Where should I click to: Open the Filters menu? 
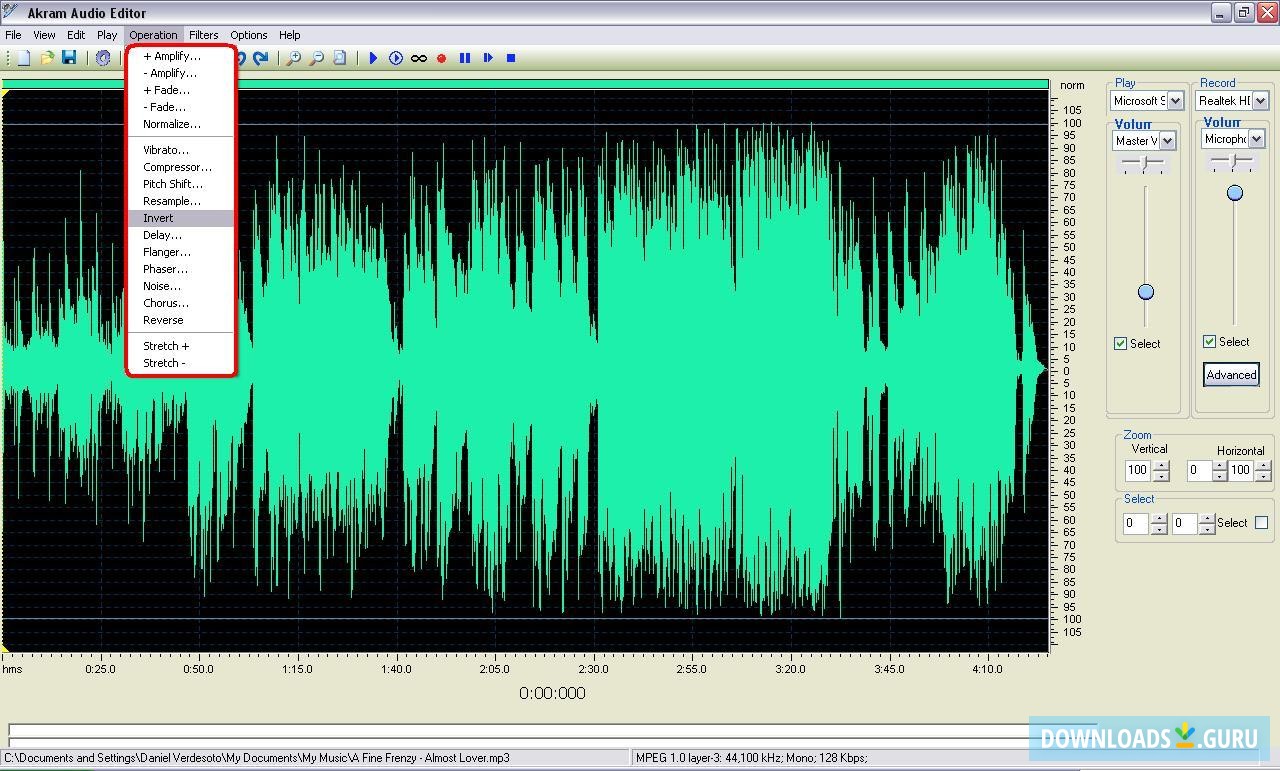[203, 35]
